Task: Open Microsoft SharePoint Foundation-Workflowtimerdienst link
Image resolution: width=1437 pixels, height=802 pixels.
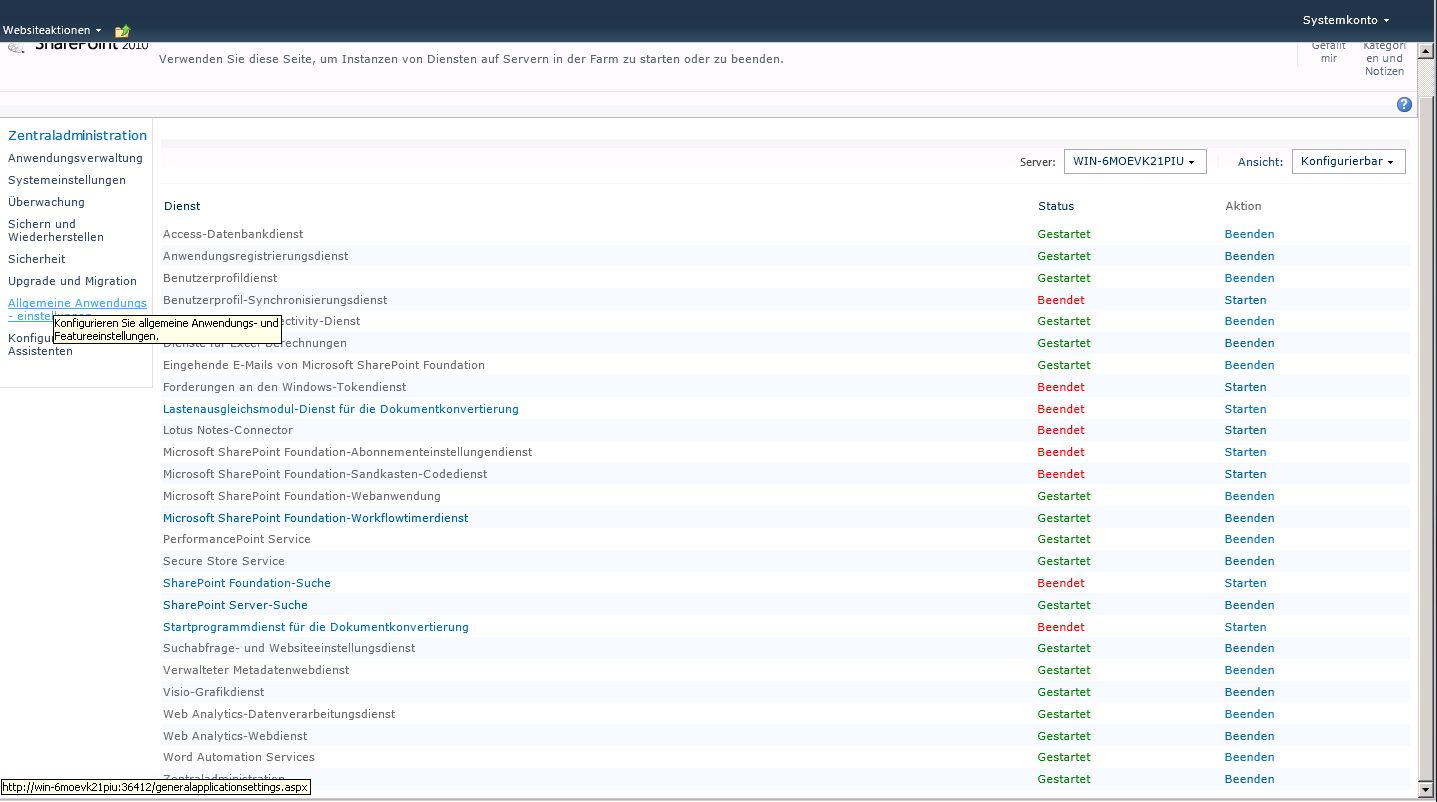Action: pos(315,518)
